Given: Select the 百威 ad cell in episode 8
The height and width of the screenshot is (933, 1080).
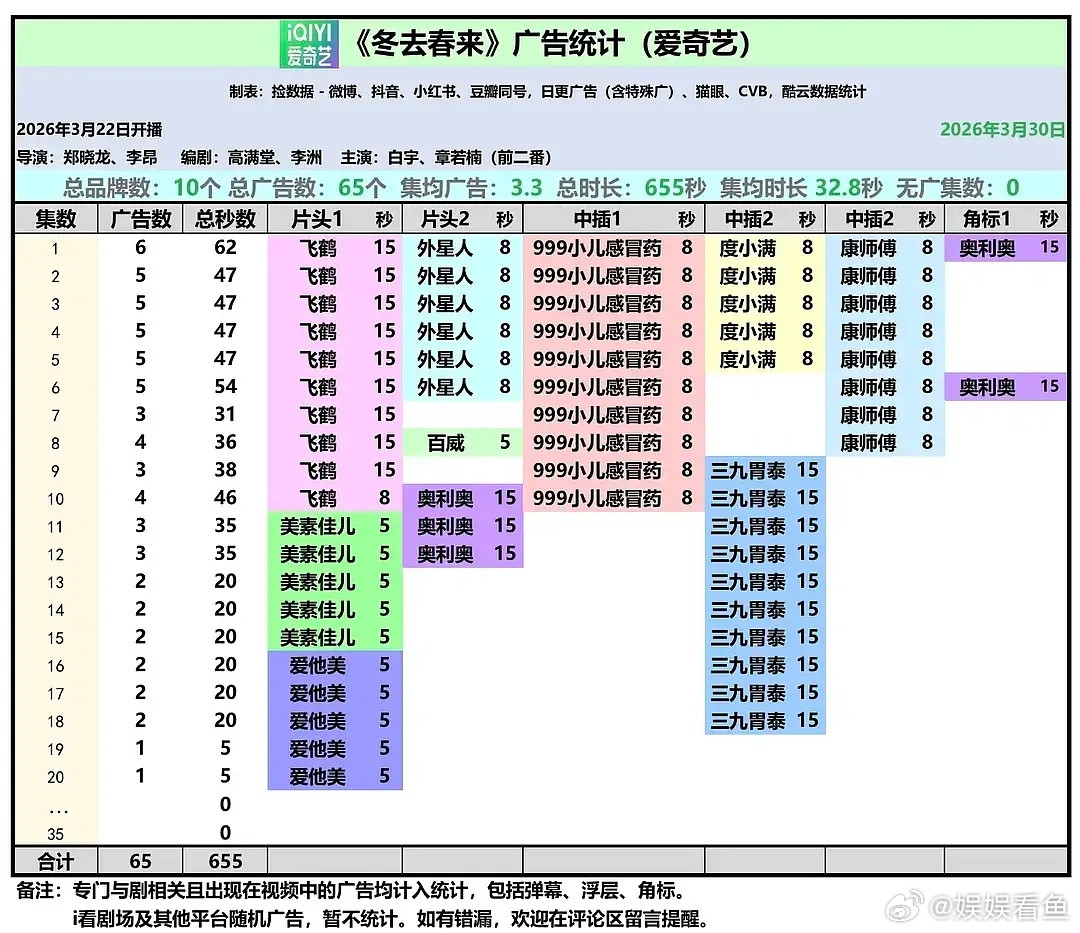Looking at the screenshot, I should pos(444,442).
